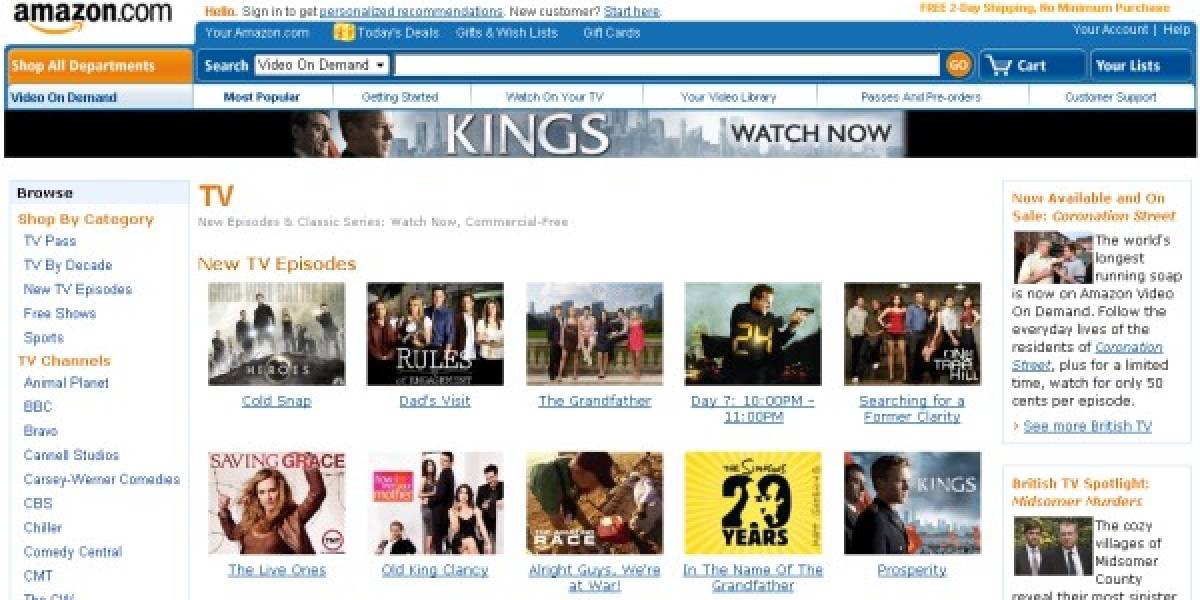Open the Your Amazon.com link
1200x600 pixels.
[257, 32]
